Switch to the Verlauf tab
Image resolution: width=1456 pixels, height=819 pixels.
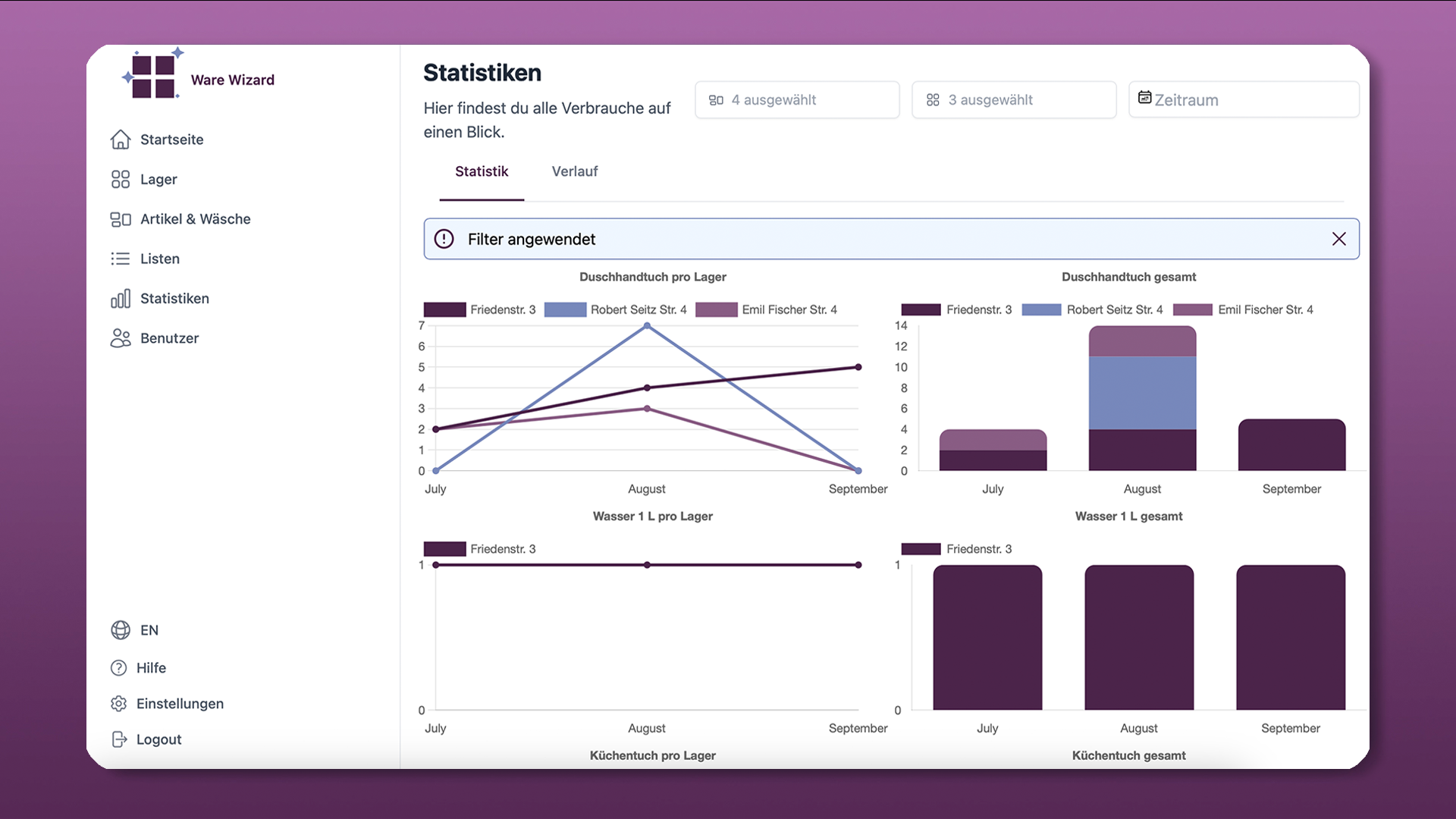tap(574, 171)
